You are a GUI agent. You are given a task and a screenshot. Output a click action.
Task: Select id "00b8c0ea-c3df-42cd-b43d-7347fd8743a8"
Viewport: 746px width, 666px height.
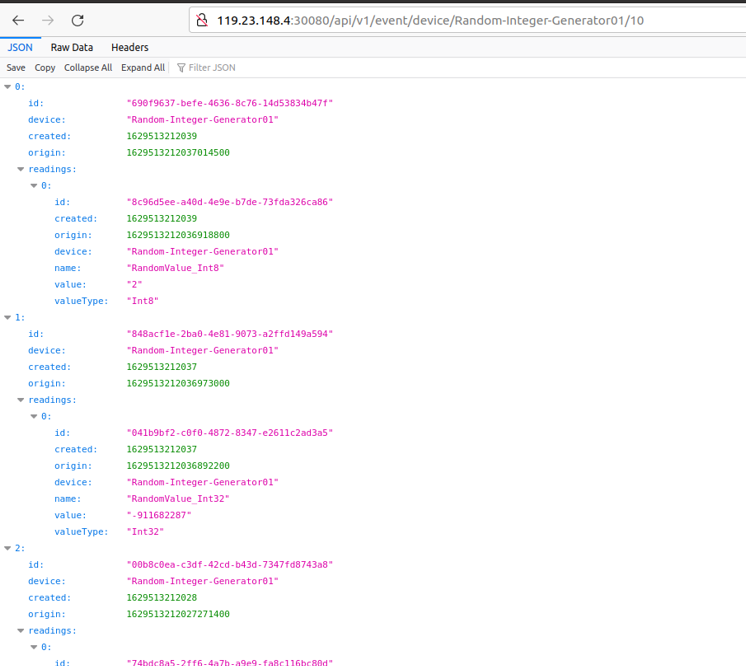229,564
